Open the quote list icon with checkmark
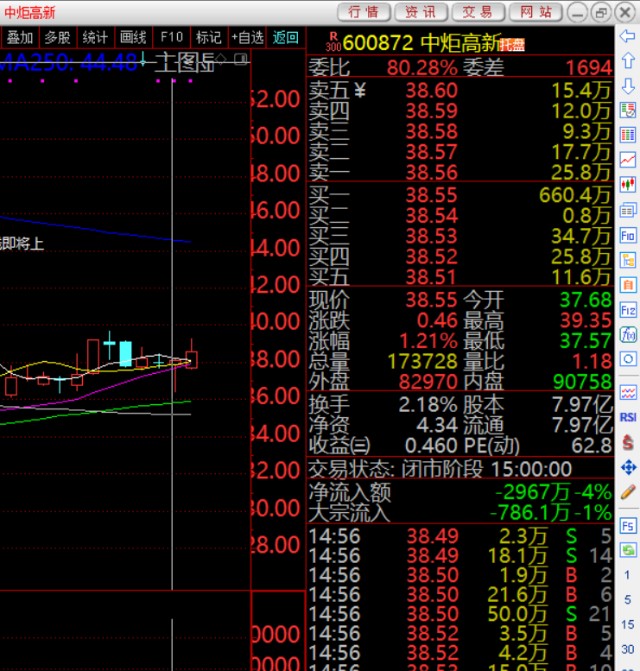The width and height of the screenshot is (640, 671). (628, 110)
